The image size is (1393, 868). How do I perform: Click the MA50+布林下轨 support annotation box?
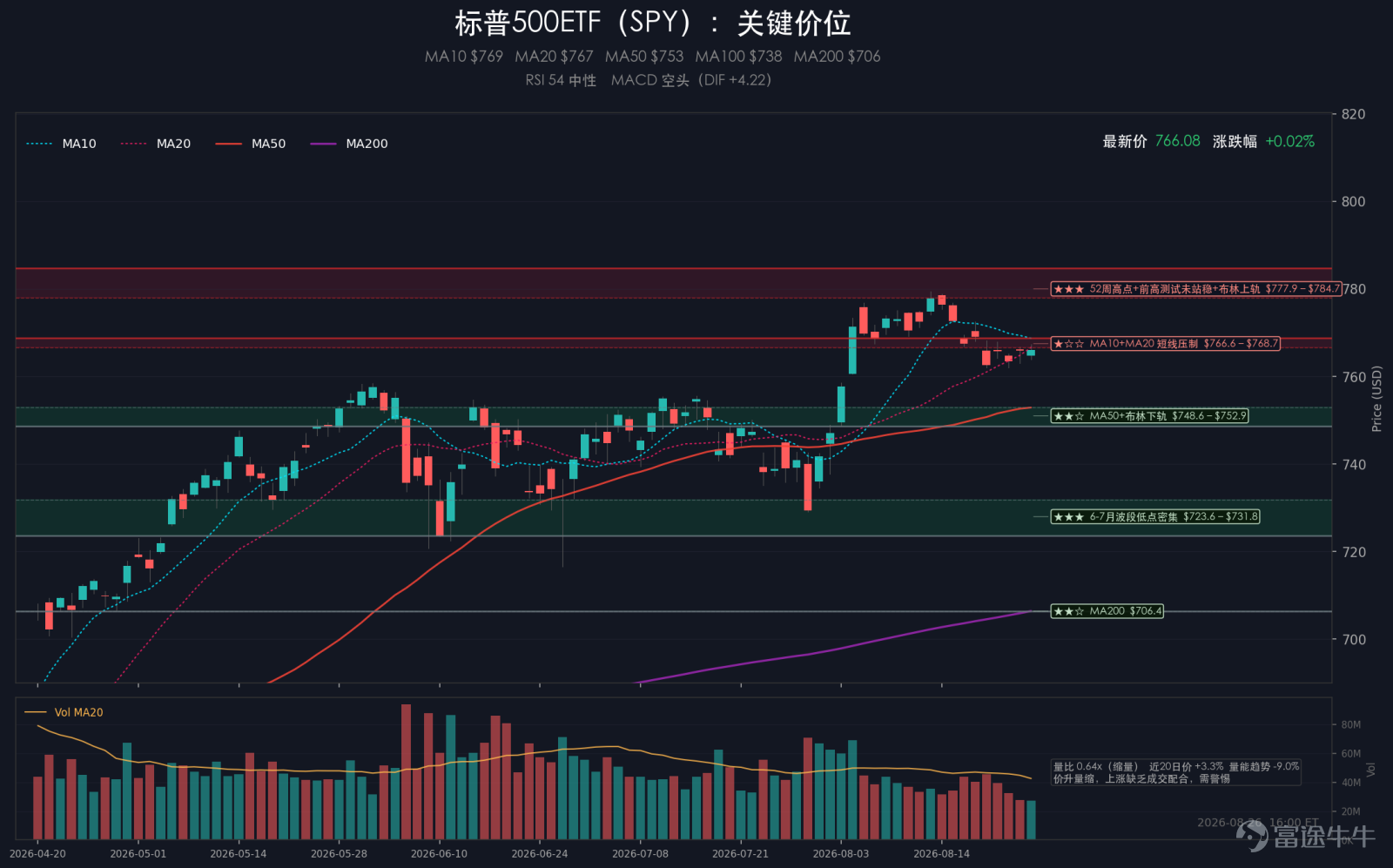1150,416
